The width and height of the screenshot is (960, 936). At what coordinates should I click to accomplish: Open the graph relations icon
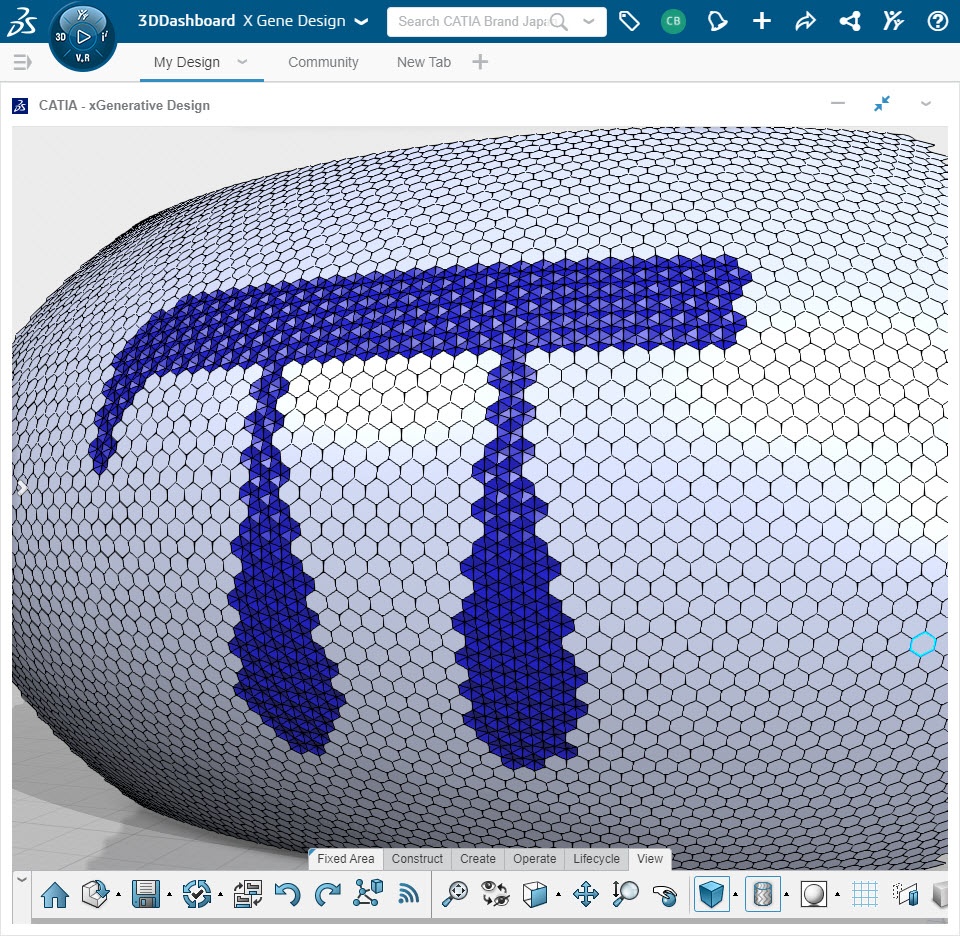[x=368, y=894]
